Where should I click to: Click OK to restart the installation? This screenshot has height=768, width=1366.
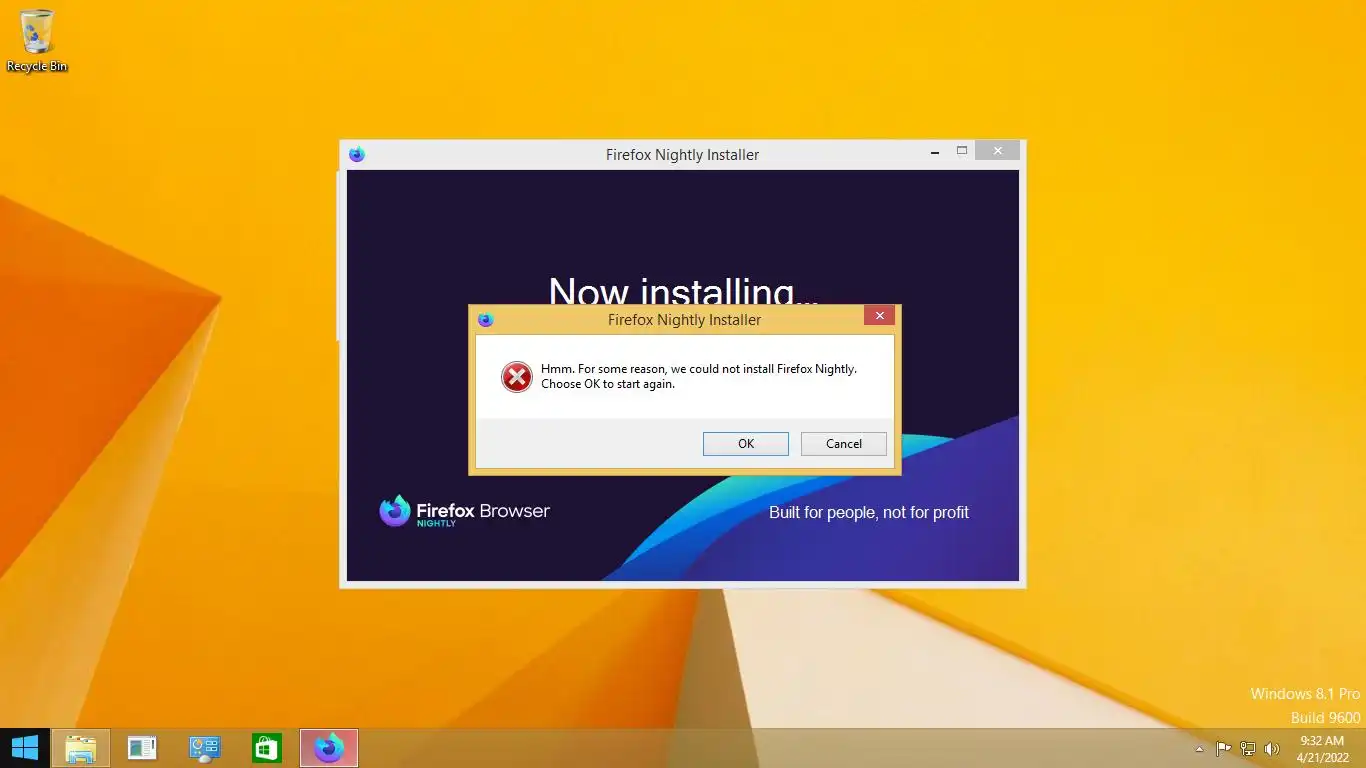745,444
